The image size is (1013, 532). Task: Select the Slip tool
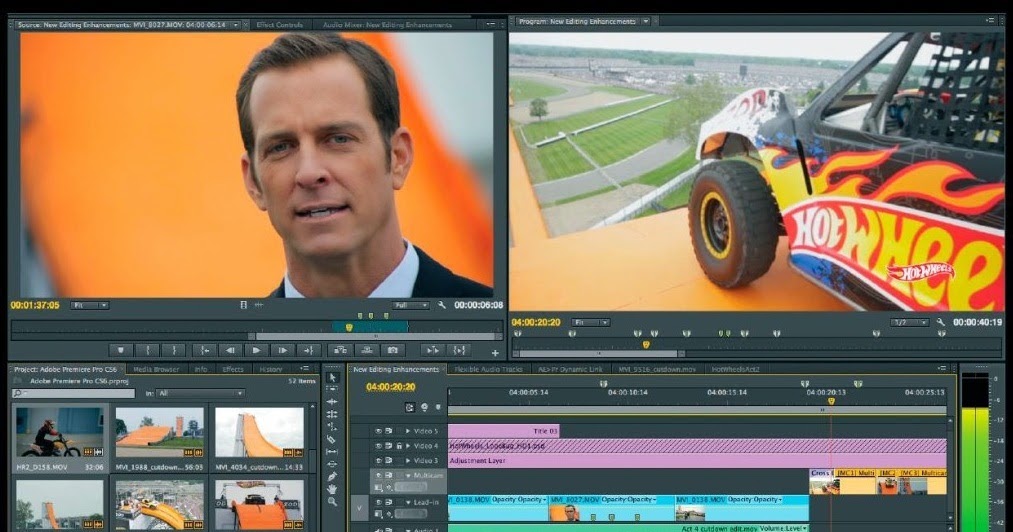(x=332, y=452)
